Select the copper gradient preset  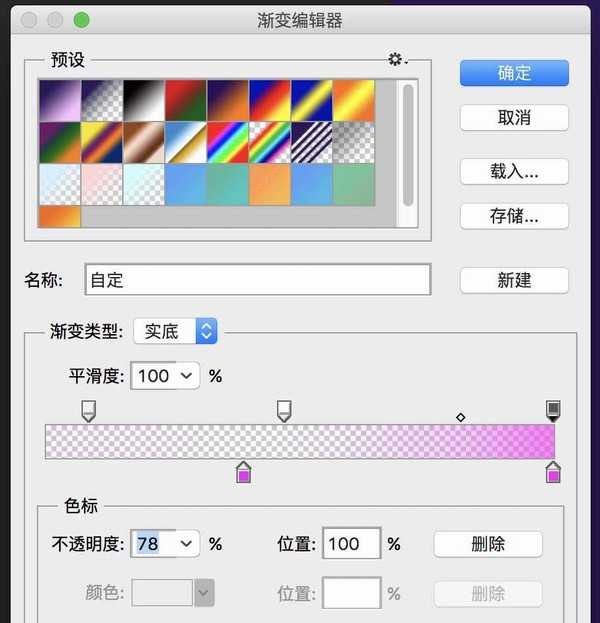click(x=144, y=143)
